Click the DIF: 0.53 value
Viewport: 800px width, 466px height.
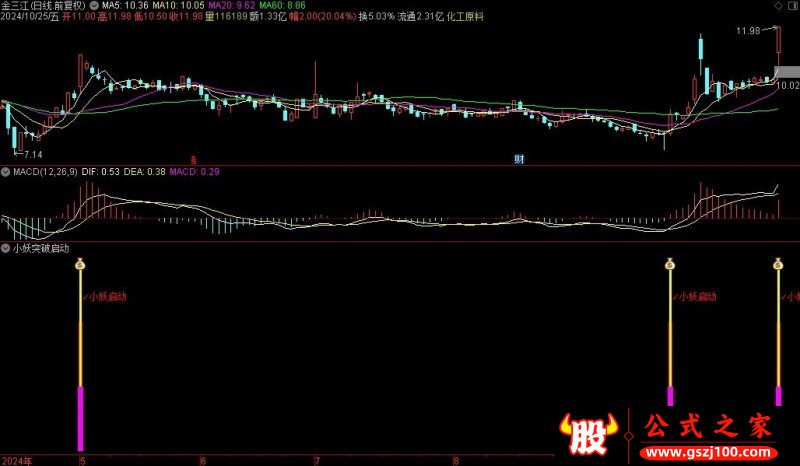(x=101, y=172)
